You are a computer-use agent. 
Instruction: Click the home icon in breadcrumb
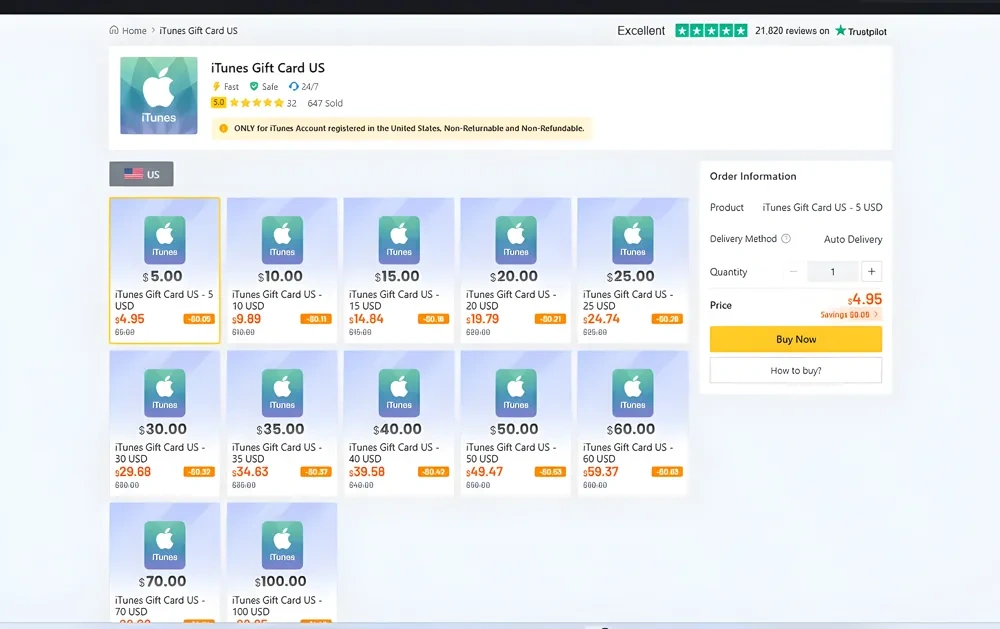click(x=114, y=31)
